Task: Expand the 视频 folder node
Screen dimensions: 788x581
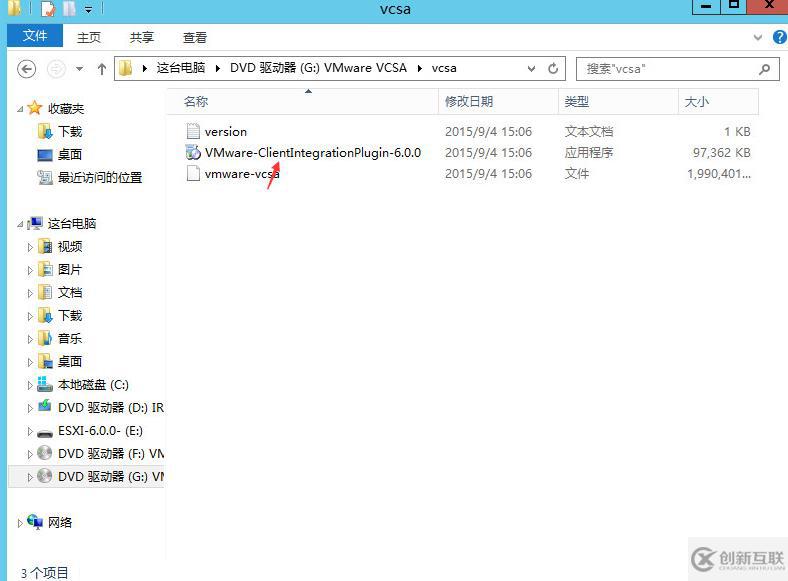Action: (30, 247)
